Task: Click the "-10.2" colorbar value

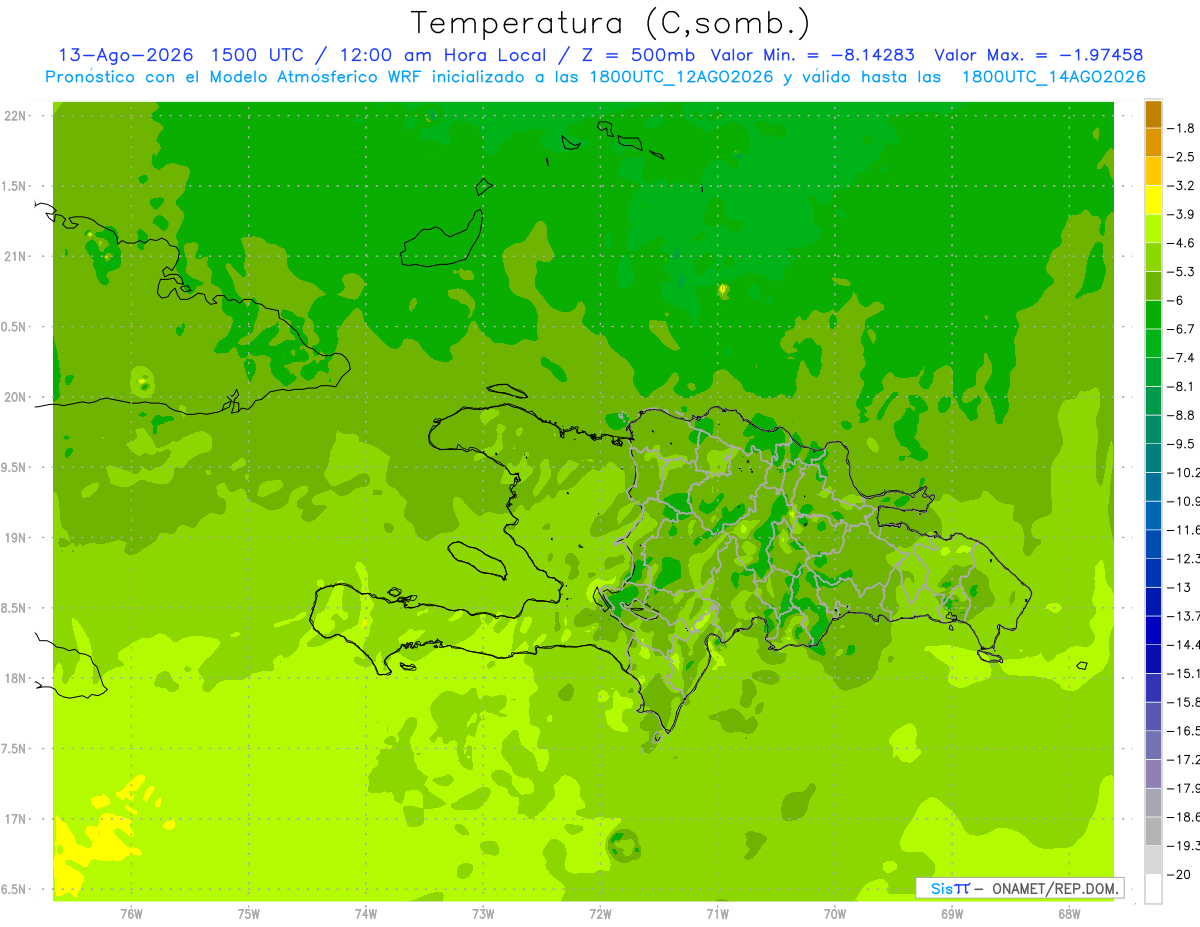Action: point(1185,472)
